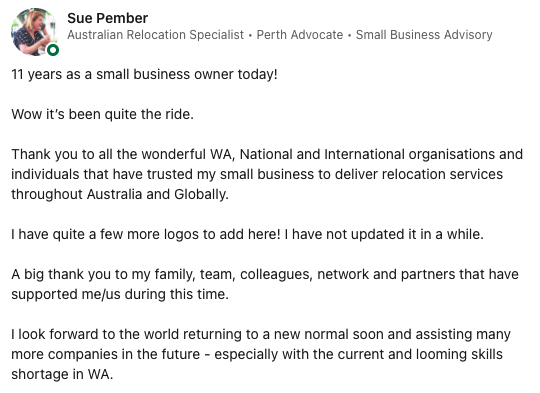
Task: Click Perth Advocate in the headline
Action: click(300, 35)
